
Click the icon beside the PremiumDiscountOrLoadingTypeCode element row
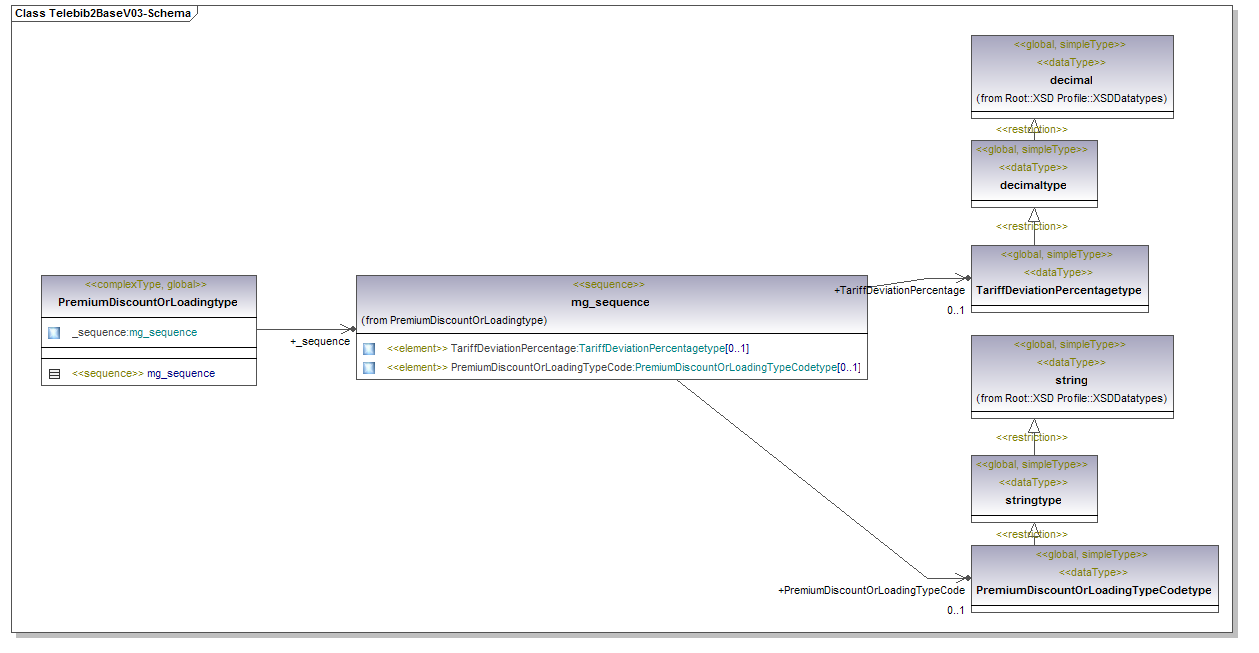pos(369,368)
